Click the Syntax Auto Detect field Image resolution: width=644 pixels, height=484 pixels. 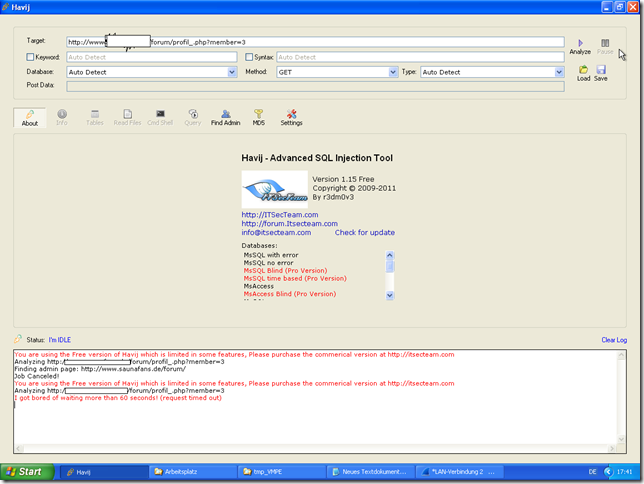[420, 57]
